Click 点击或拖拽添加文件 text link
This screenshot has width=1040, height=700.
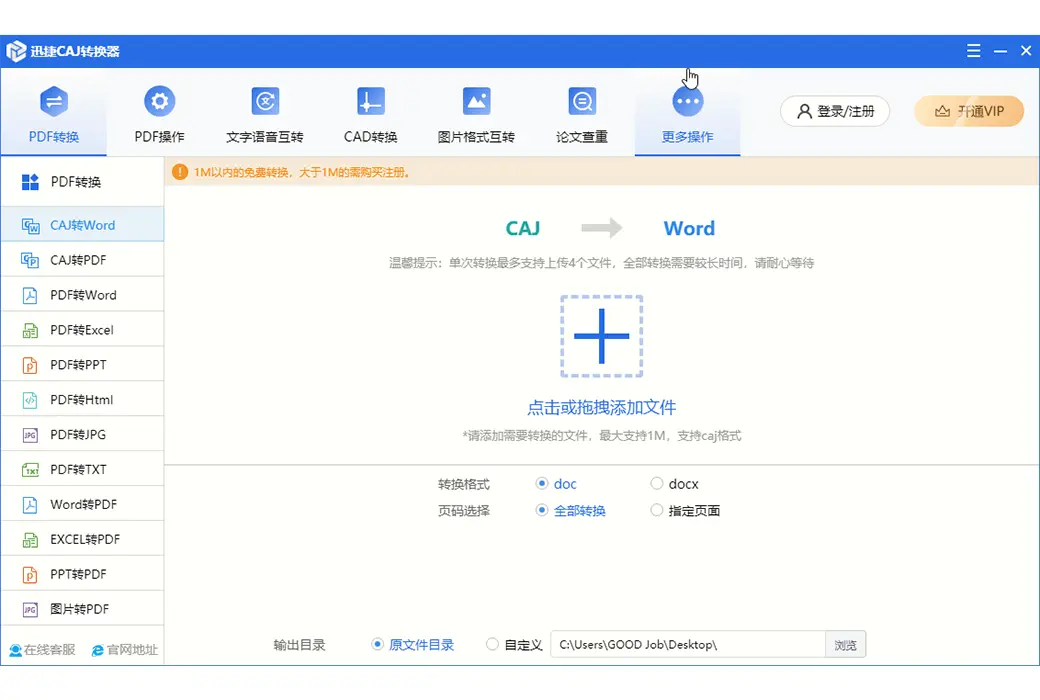pyautogui.click(x=602, y=407)
